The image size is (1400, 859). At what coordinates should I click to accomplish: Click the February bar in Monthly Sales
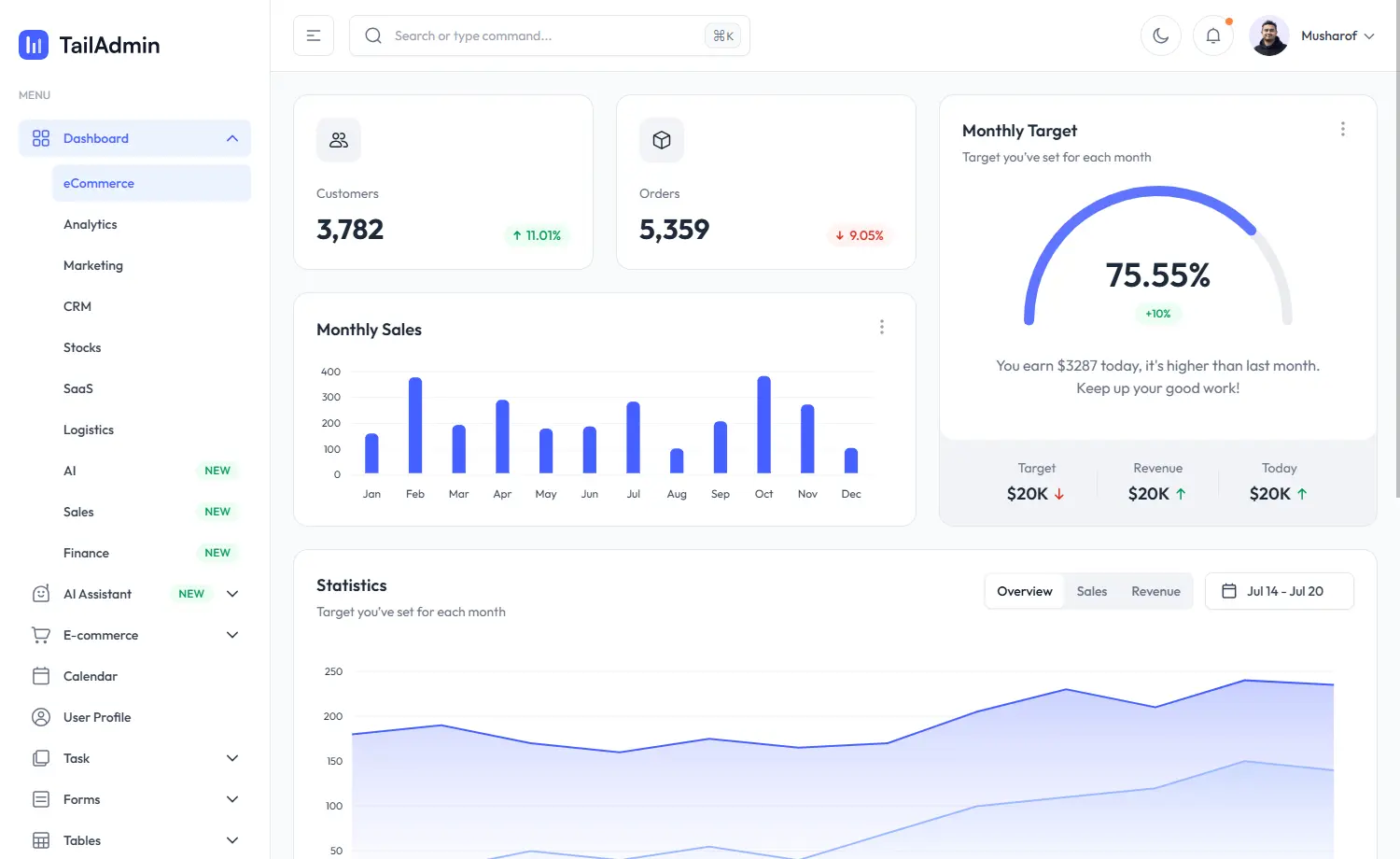pos(415,425)
